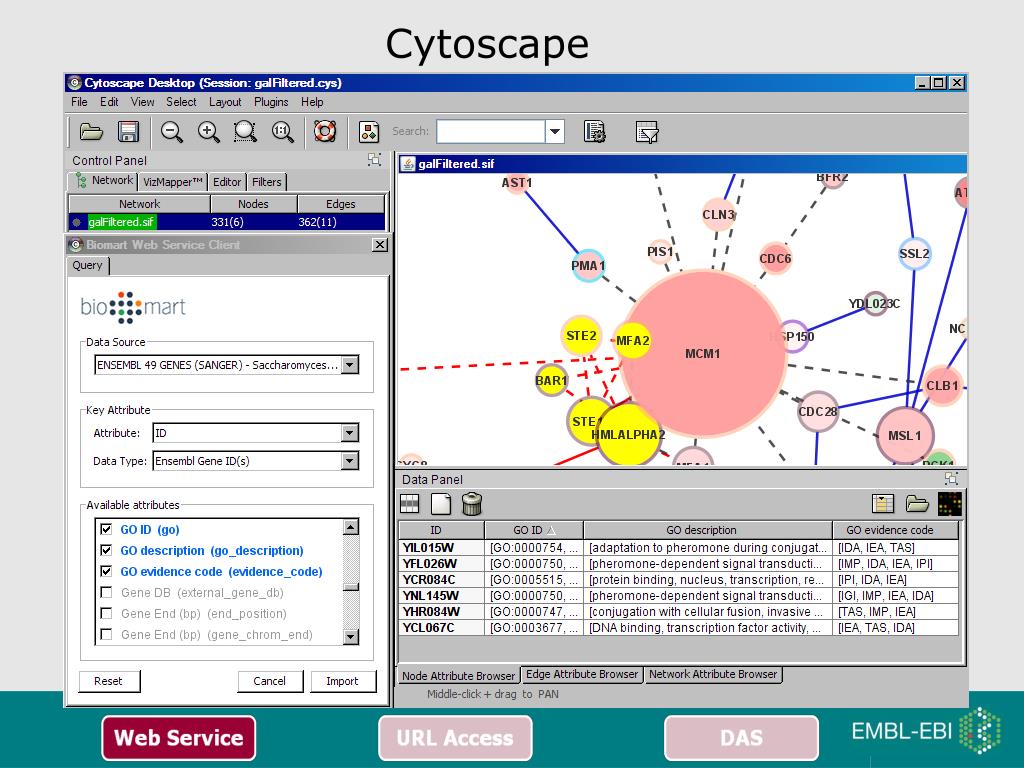Open the View menu

pos(142,102)
